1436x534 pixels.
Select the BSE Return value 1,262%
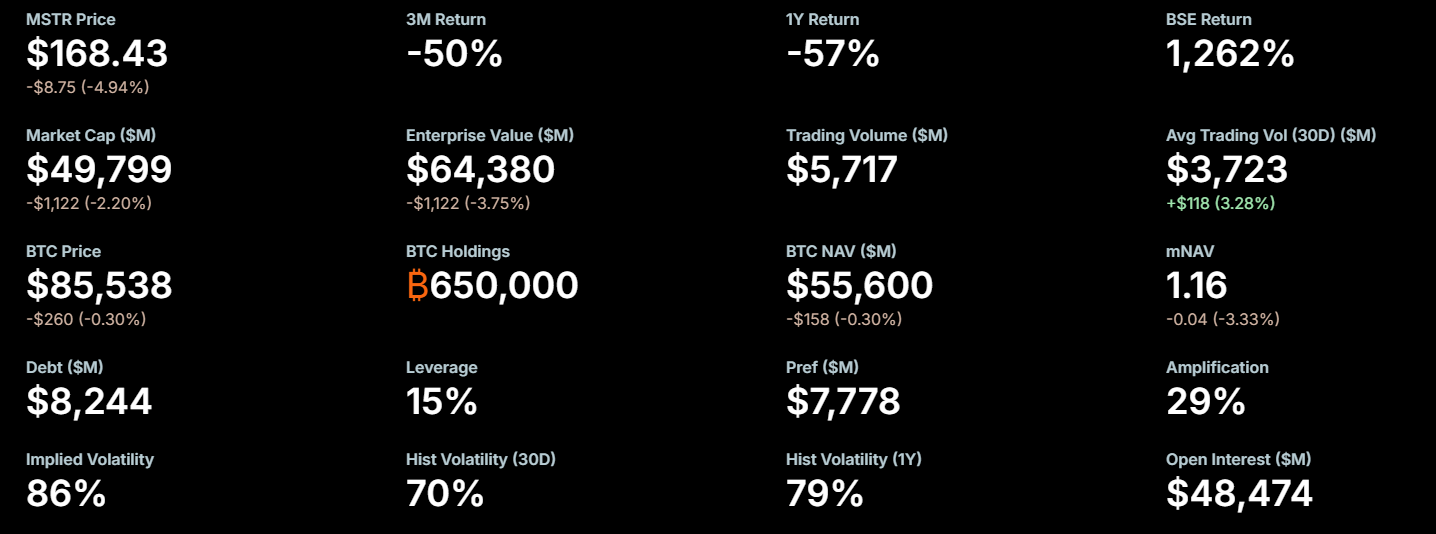coord(1230,54)
